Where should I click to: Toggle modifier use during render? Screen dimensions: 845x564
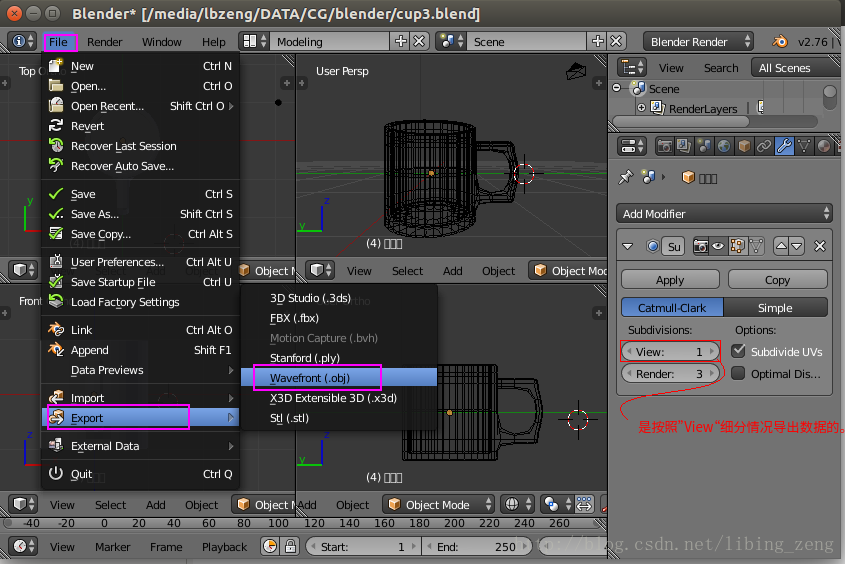click(701, 247)
